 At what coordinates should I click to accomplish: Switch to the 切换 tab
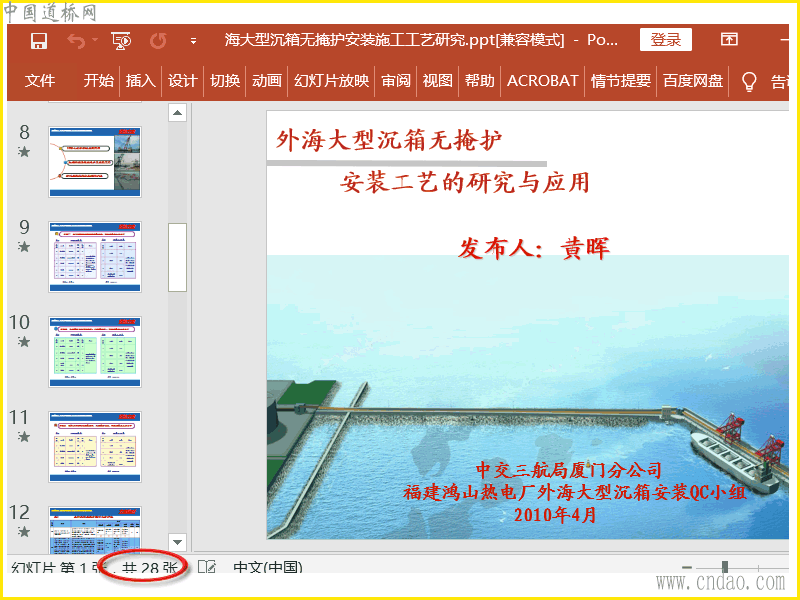click(225, 81)
